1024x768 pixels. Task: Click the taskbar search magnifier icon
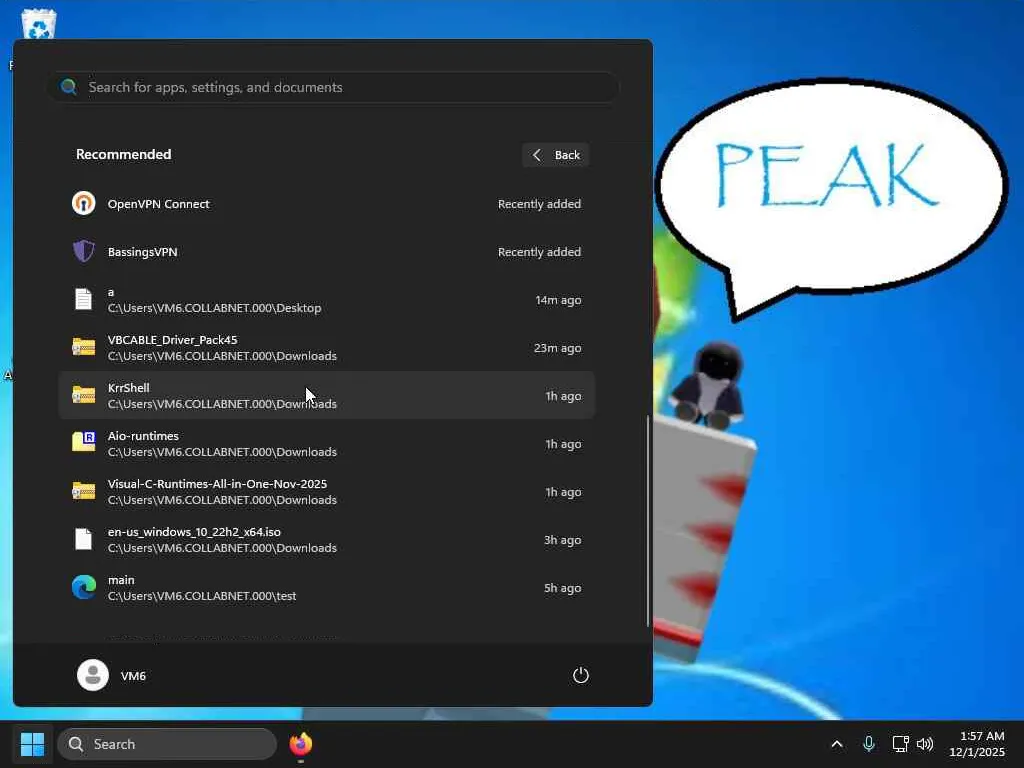tap(76, 744)
